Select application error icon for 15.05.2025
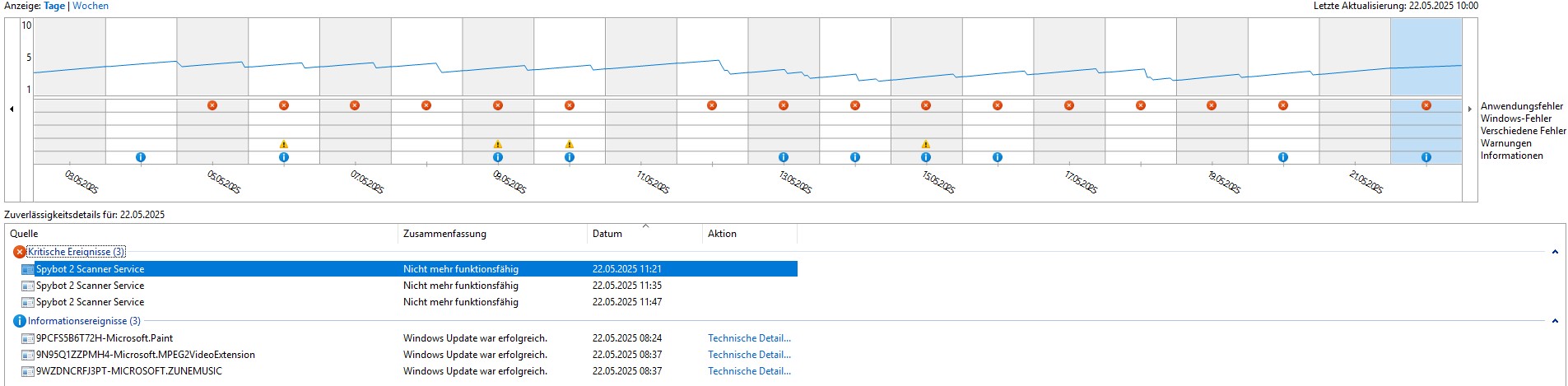Viewport: 1568px width, 386px height. 926,105
